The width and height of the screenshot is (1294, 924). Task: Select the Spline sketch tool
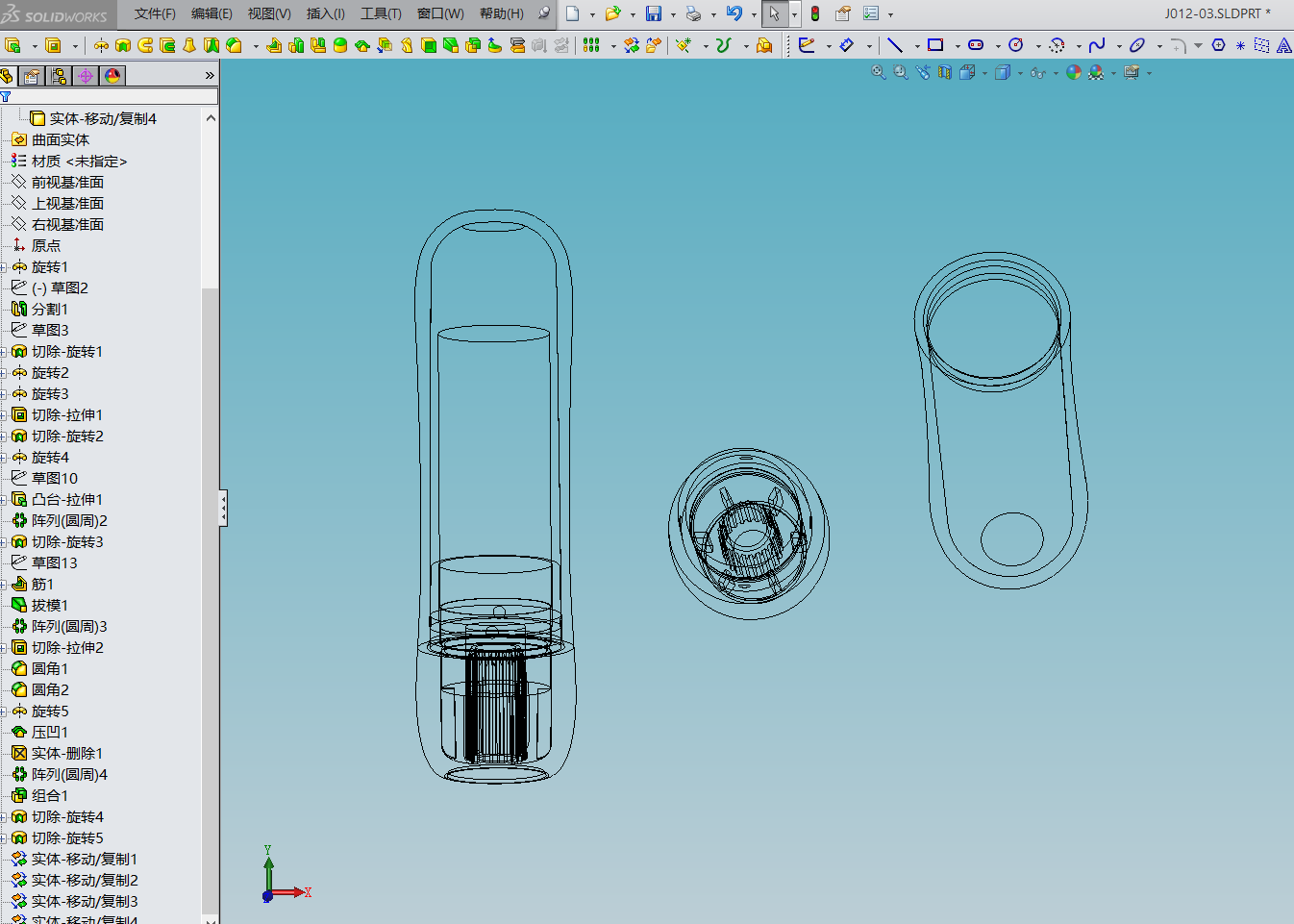1097,45
